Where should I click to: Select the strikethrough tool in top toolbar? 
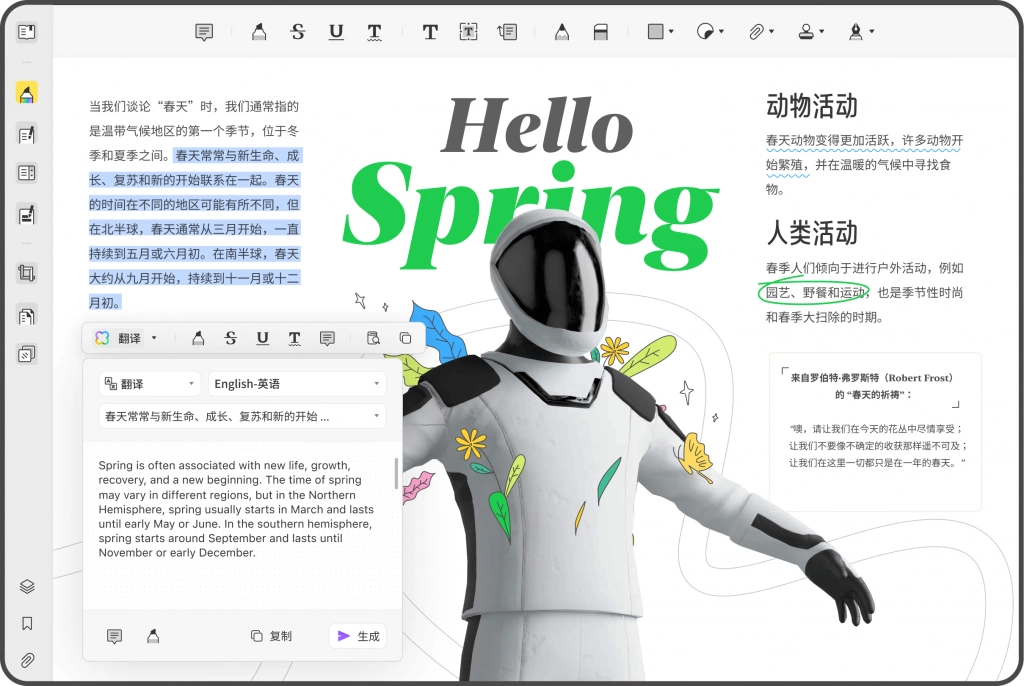tap(298, 31)
